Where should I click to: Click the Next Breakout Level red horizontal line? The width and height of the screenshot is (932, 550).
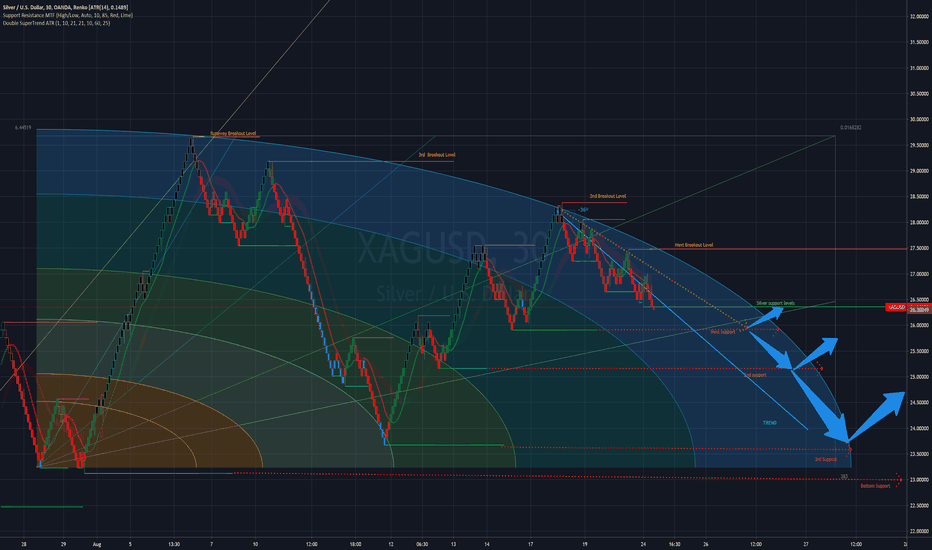tap(767, 249)
